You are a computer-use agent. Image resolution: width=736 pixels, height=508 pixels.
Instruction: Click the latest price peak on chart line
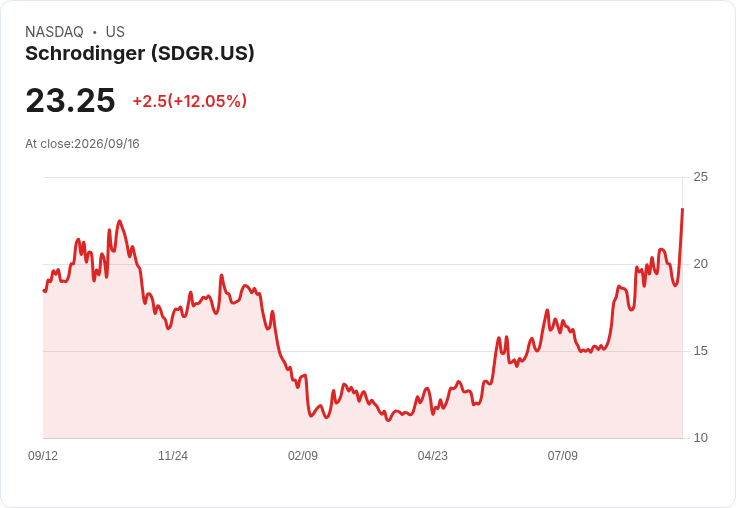click(682, 209)
